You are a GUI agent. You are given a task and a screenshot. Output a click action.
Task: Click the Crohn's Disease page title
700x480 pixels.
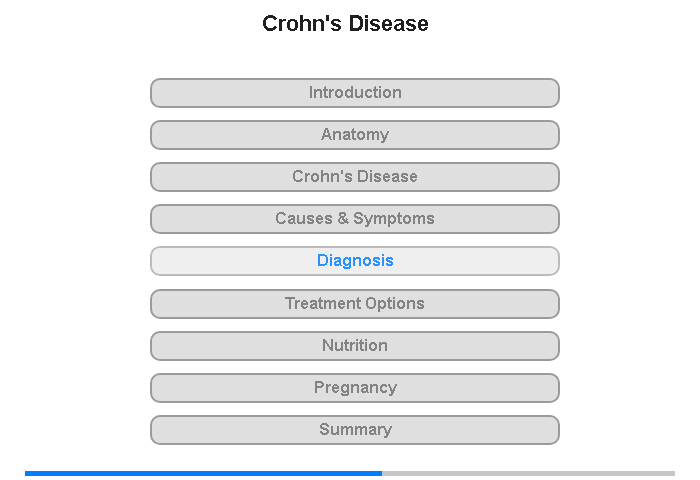(x=345, y=24)
